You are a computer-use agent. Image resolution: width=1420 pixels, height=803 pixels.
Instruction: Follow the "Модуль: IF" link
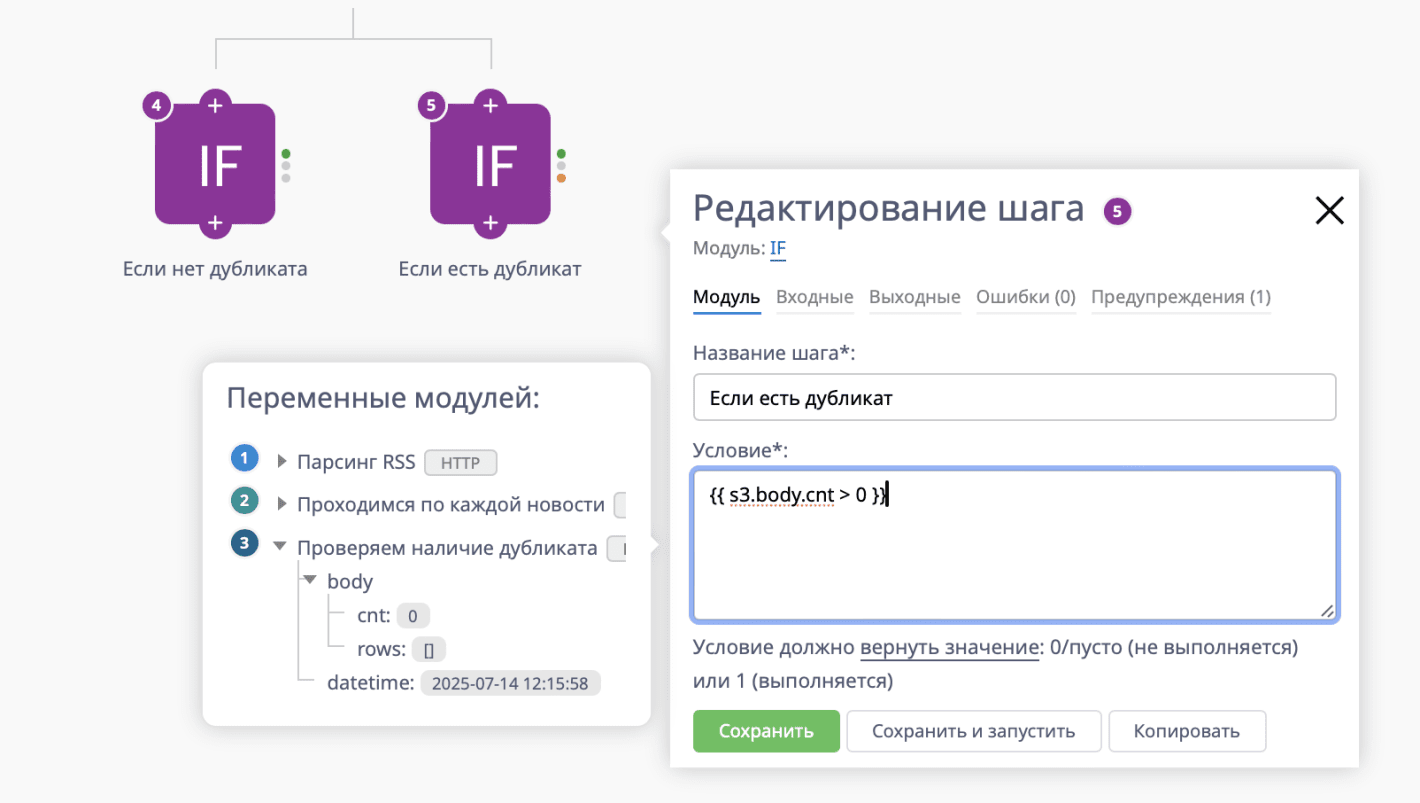coord(777,248)
